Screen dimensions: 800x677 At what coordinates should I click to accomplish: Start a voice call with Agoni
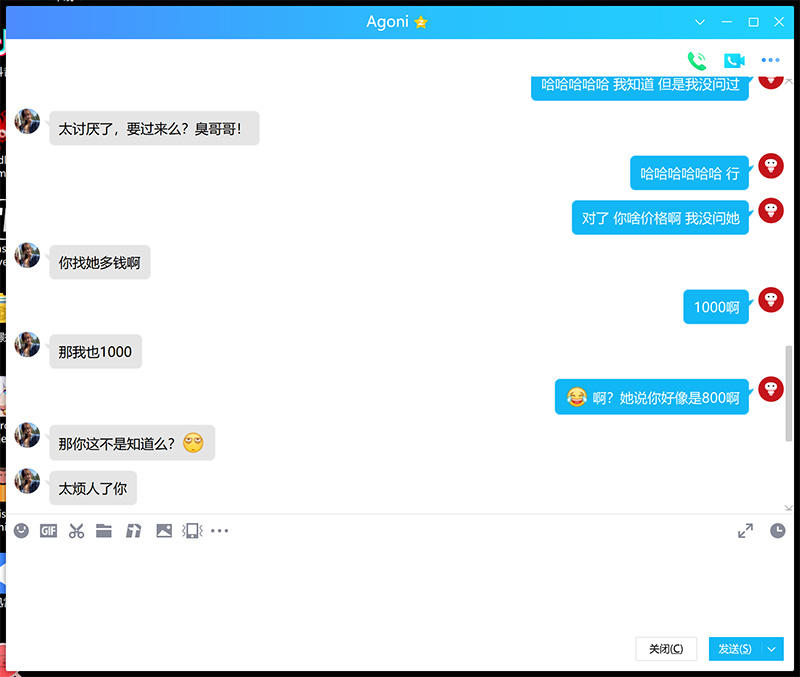(696, 60)
